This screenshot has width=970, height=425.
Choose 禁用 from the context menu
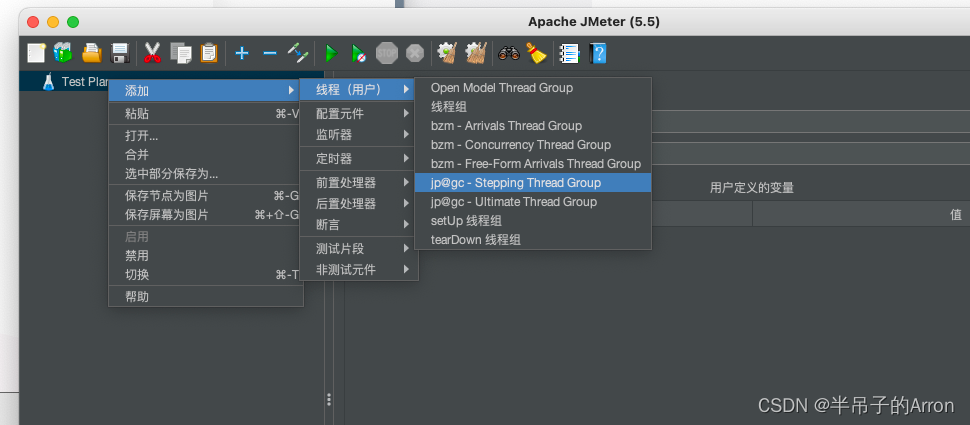pos(206,256)
